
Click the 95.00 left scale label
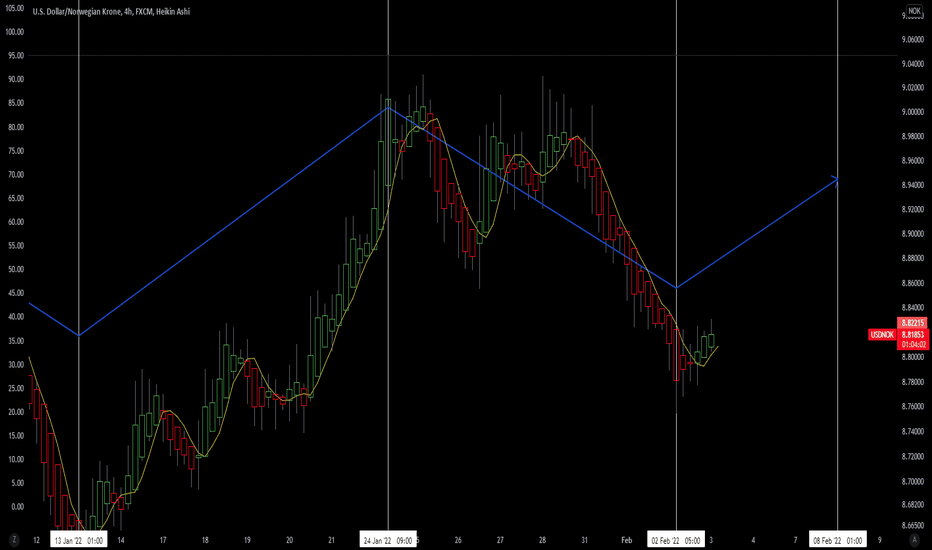pyautogui.click(x=16, y=55)
